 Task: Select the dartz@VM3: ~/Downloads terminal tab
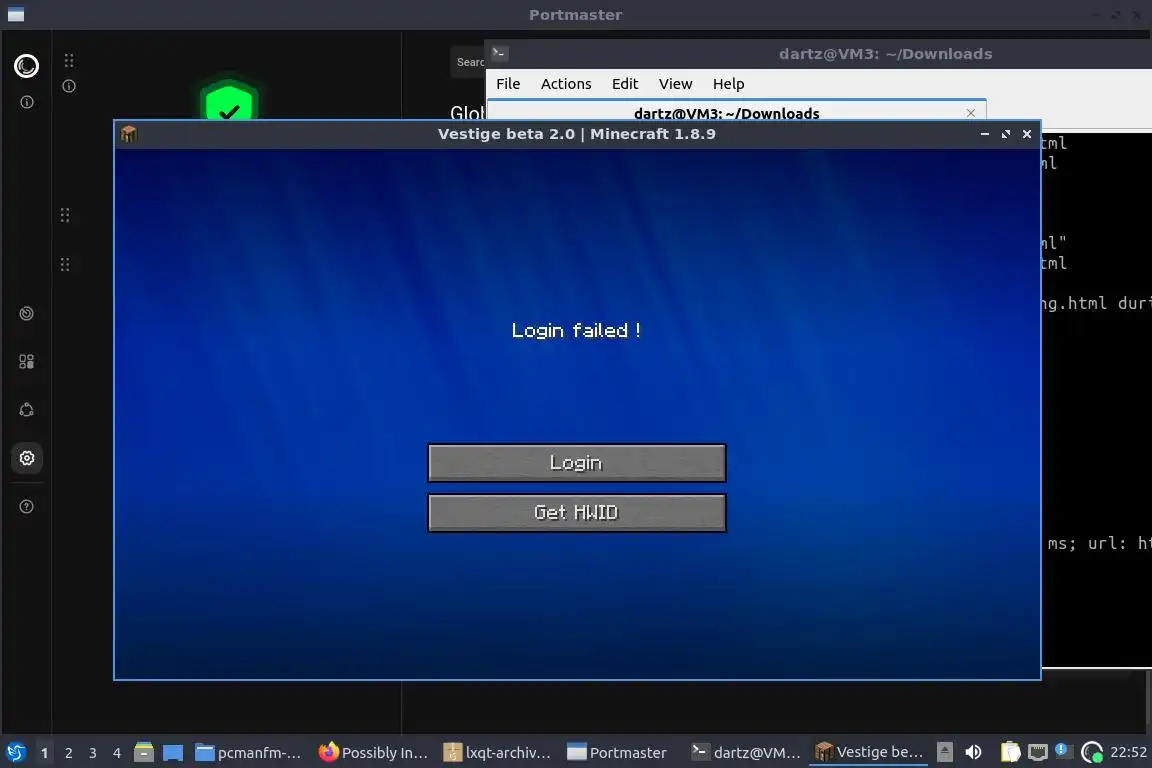coord(727,112)
